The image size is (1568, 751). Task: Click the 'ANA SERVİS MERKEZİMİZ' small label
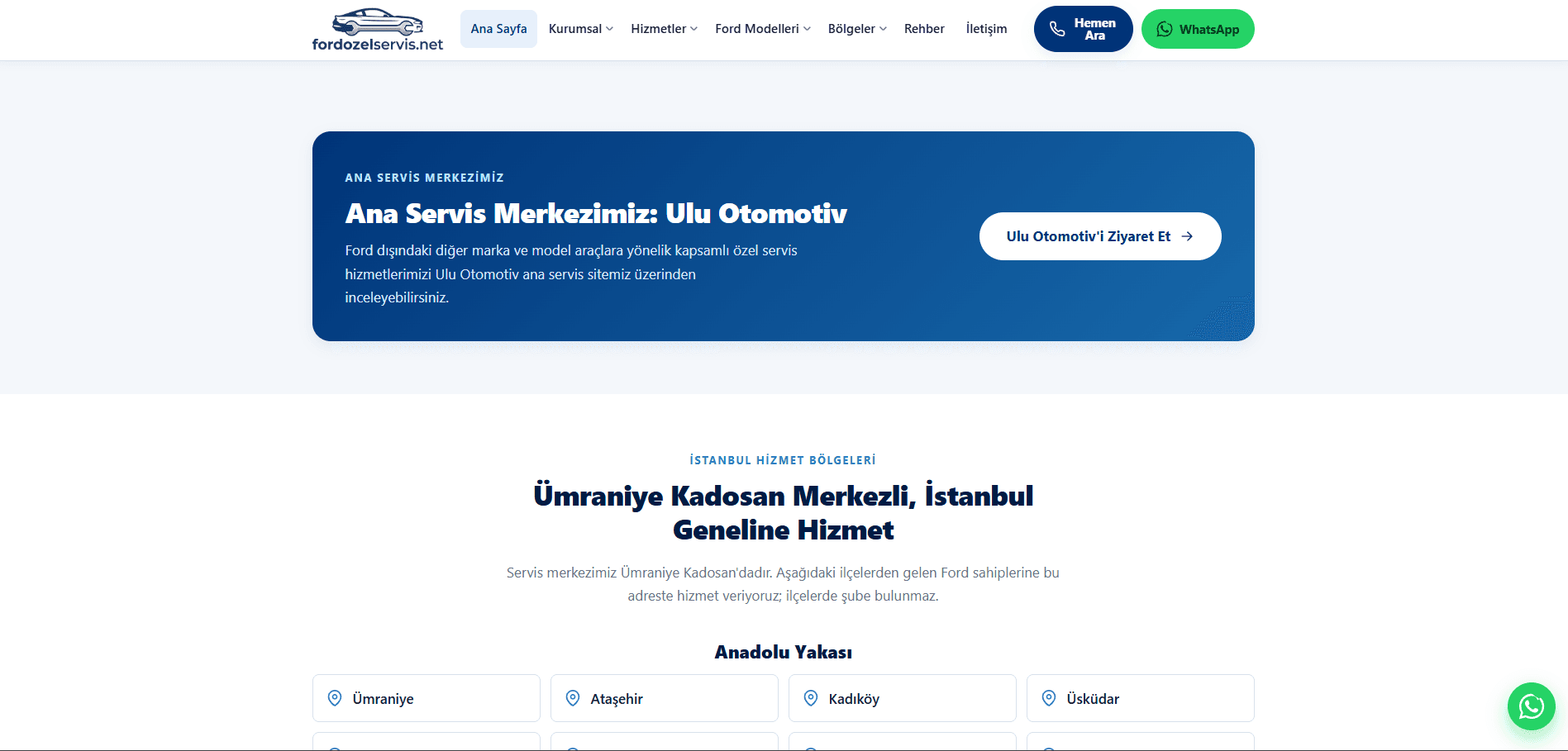click(424, 178)
